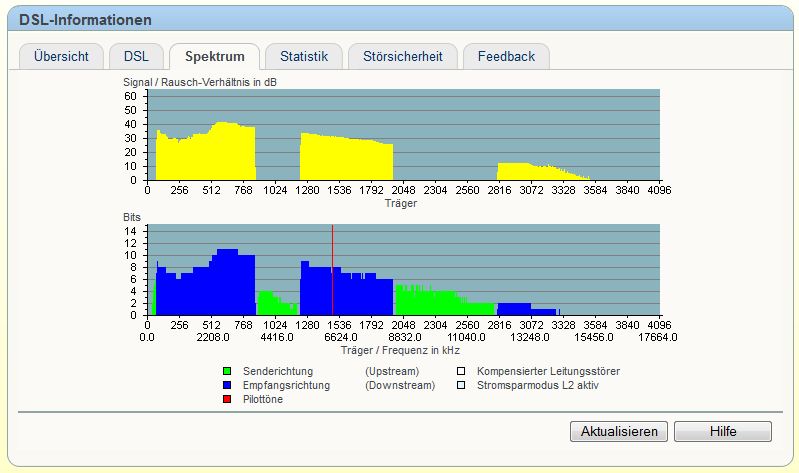Screen dimensions: 799x473
Task: Click the Senderichtung legend text
Action: [x=278, y=371]
